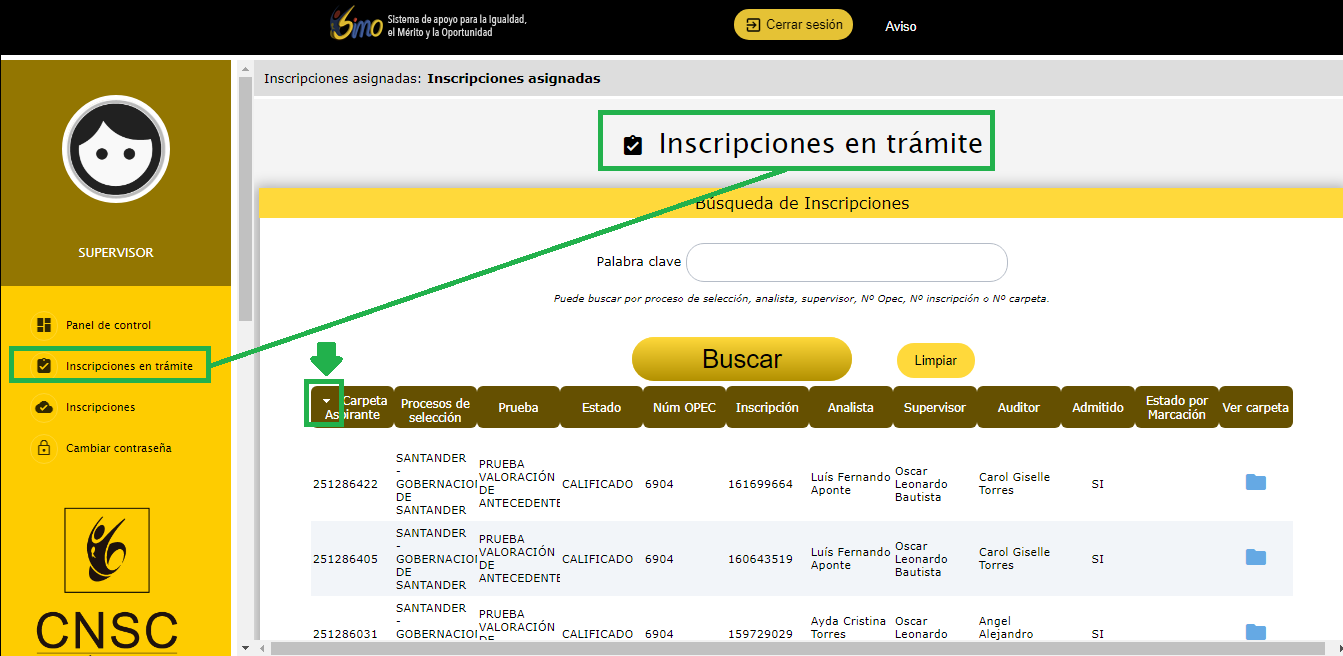Click the Cambiar contraseña lock icon

tap(44, 448)
